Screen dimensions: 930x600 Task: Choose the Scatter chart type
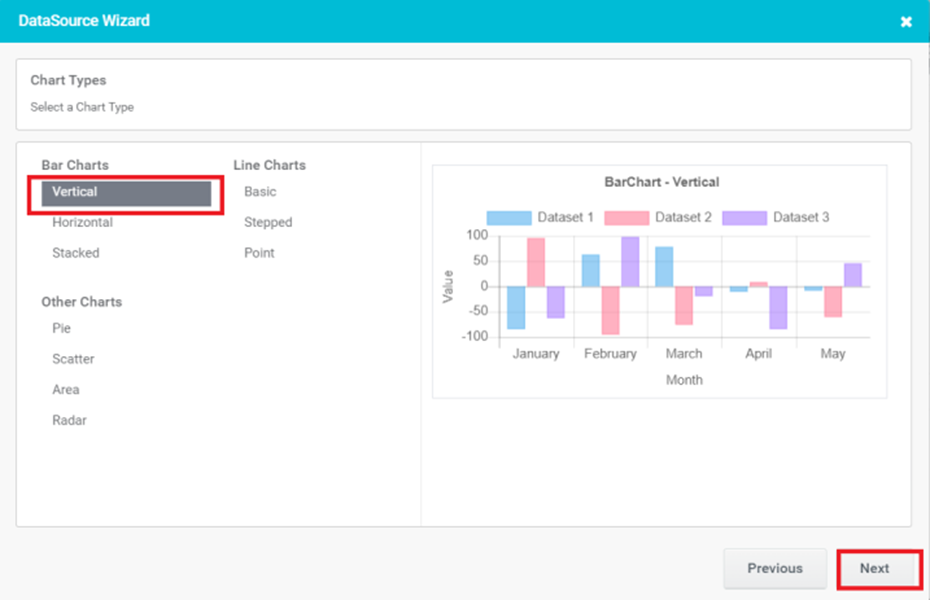pos(73,359)
